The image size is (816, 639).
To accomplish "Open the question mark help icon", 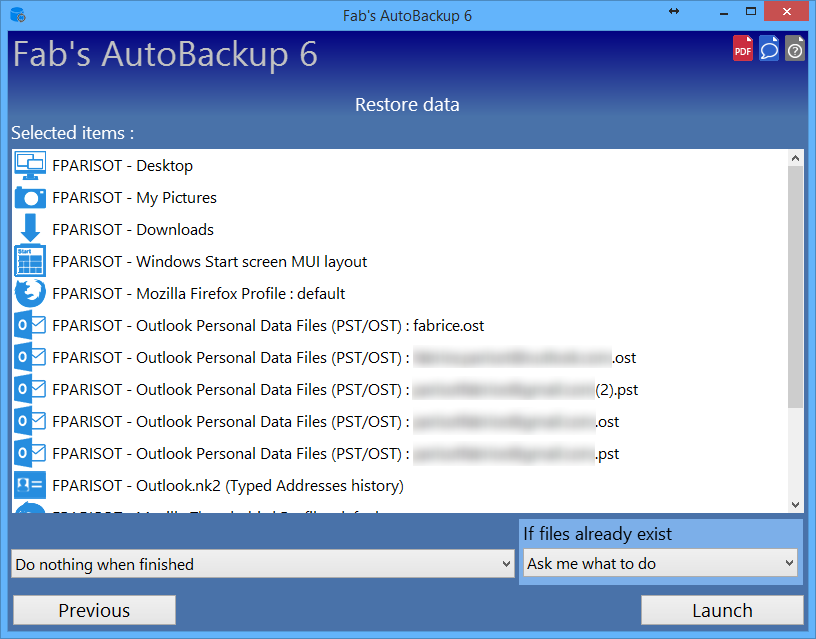I will pos(795,48).
